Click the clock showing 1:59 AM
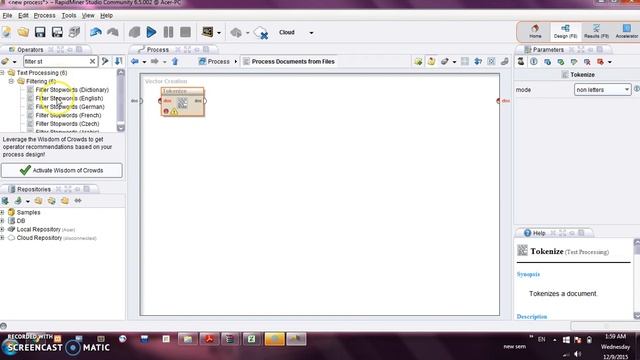The width and height of the screenshot is (640, 360). (x=615, y=337)
